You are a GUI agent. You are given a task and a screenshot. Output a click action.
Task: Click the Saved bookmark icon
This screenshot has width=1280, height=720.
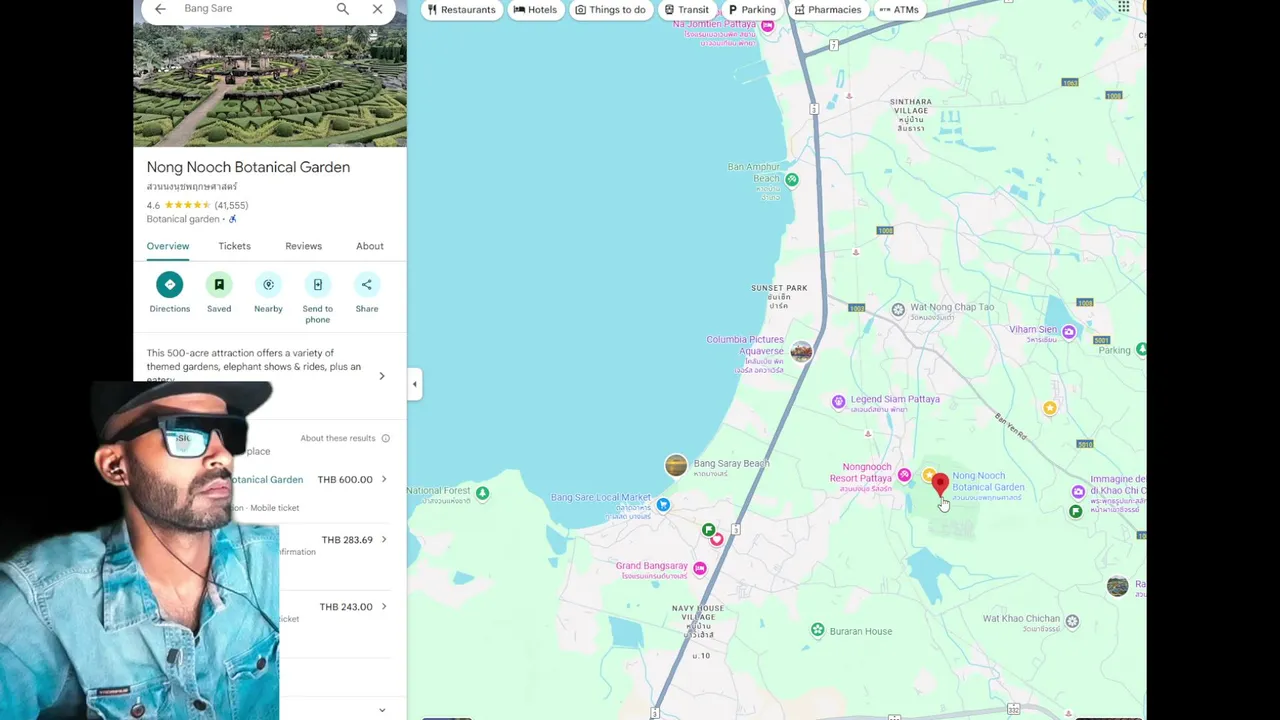(219, 285)
